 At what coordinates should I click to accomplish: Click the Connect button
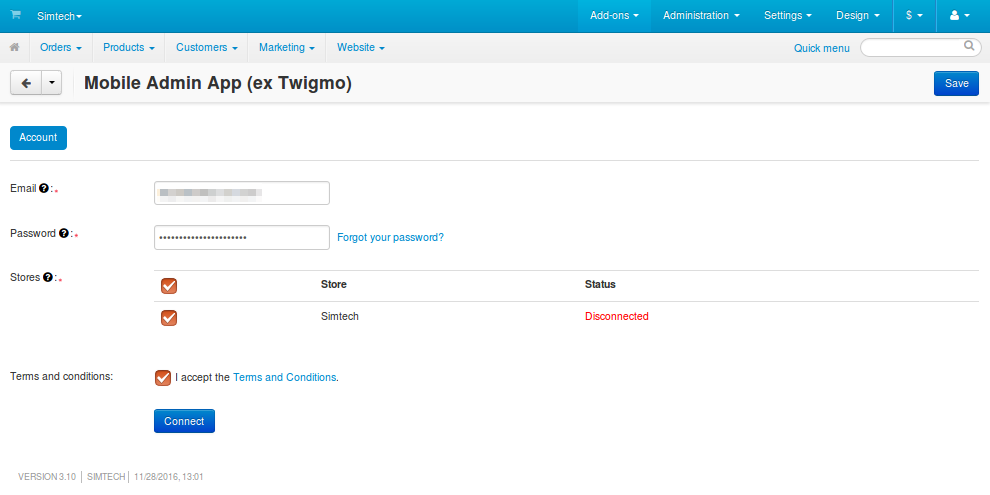[184, 421]
